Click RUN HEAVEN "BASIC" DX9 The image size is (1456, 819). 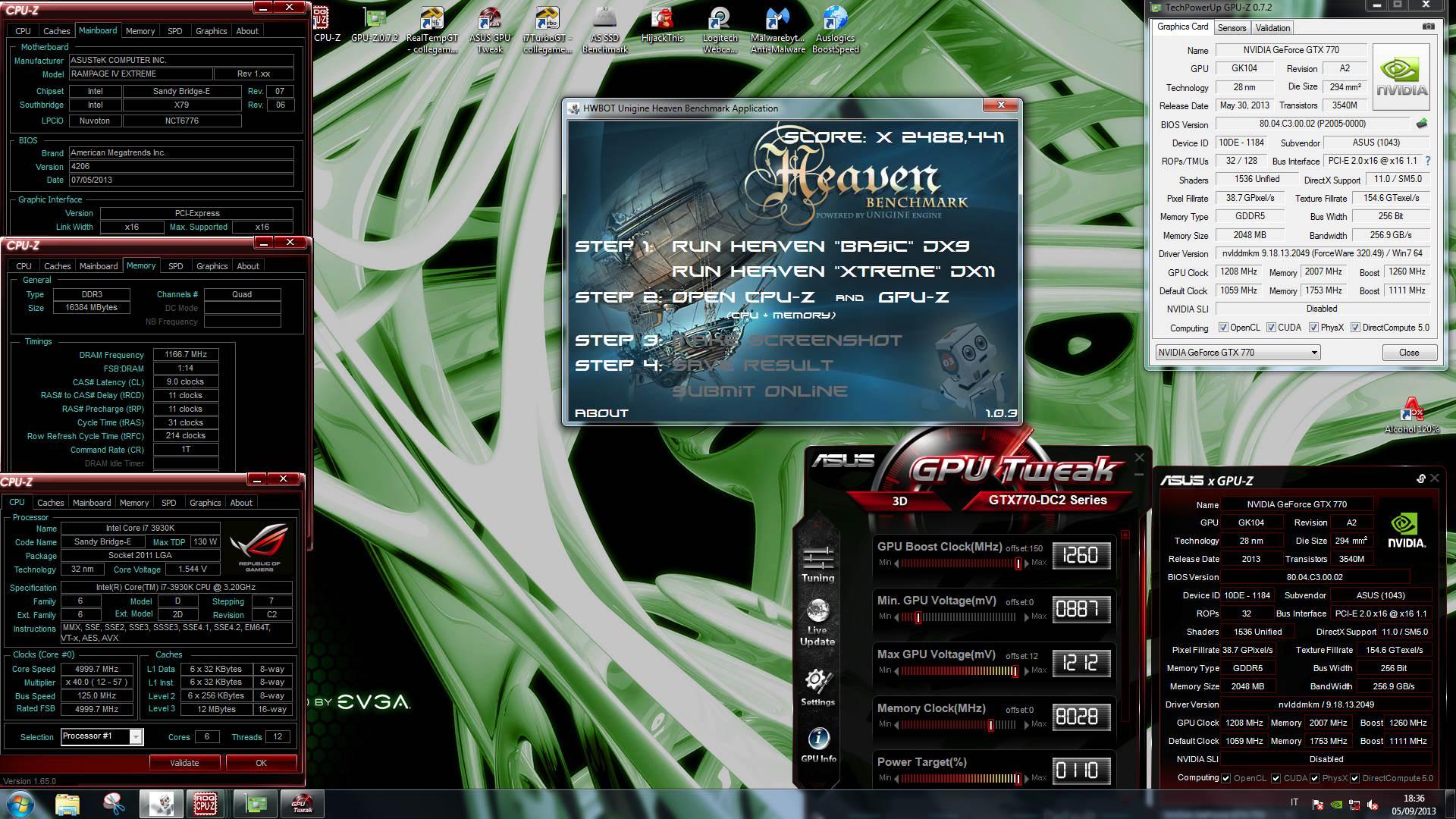pyautogui.click(x=821, y=246)
